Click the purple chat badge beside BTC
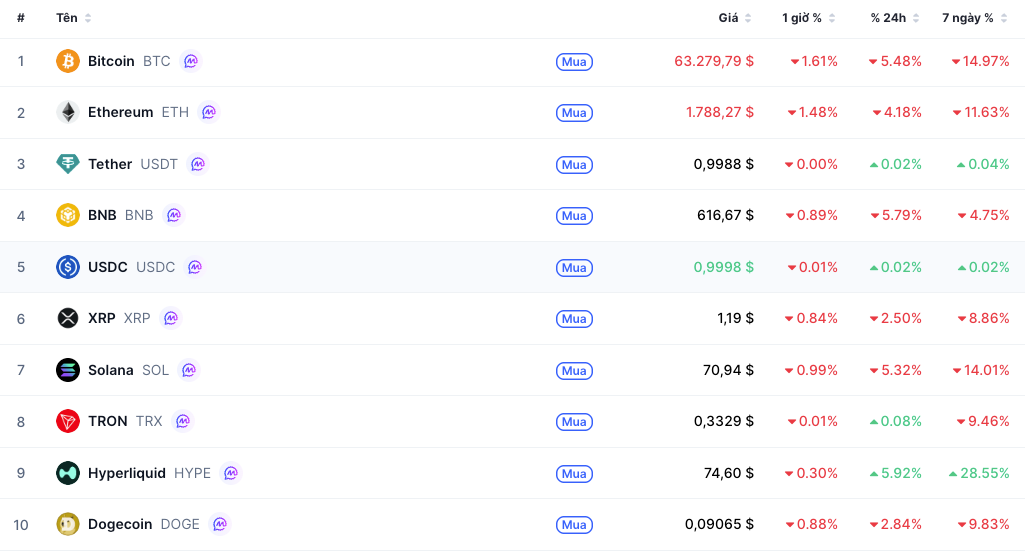This screenshot has width=1025, height=557. 190,61
